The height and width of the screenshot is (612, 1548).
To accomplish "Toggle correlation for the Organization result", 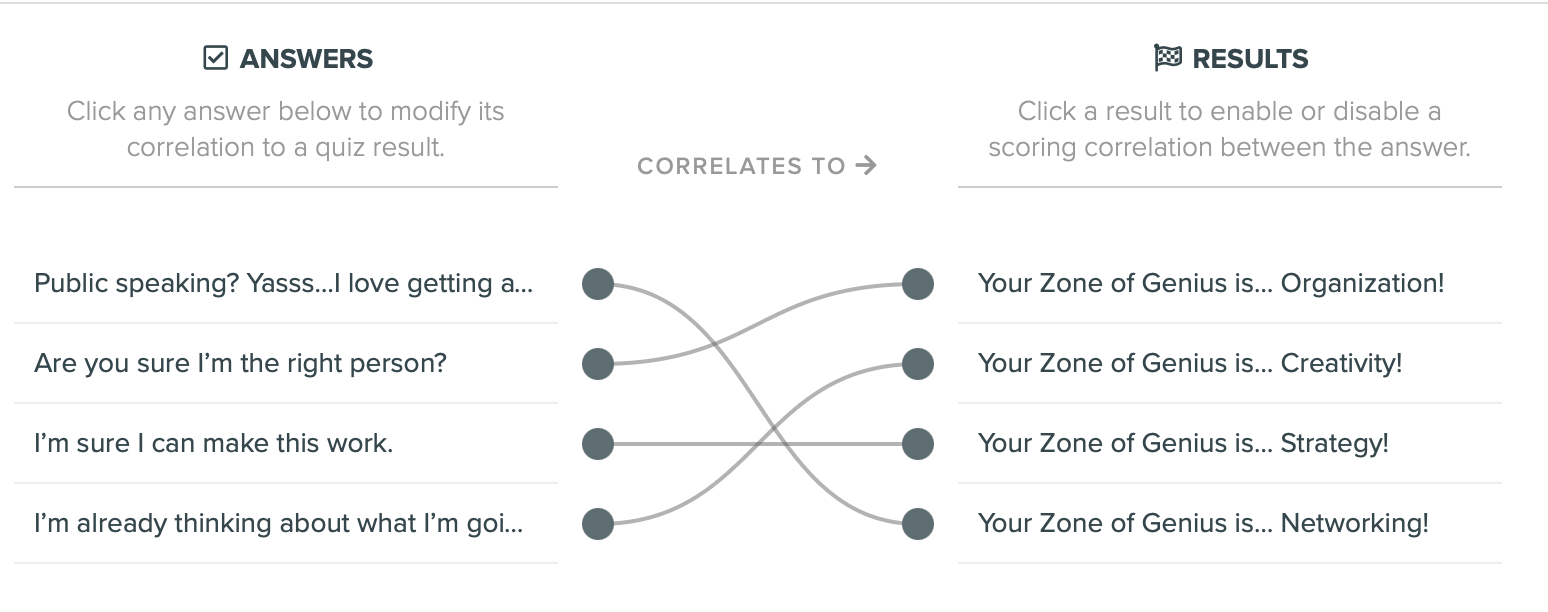I will 1210,283.
